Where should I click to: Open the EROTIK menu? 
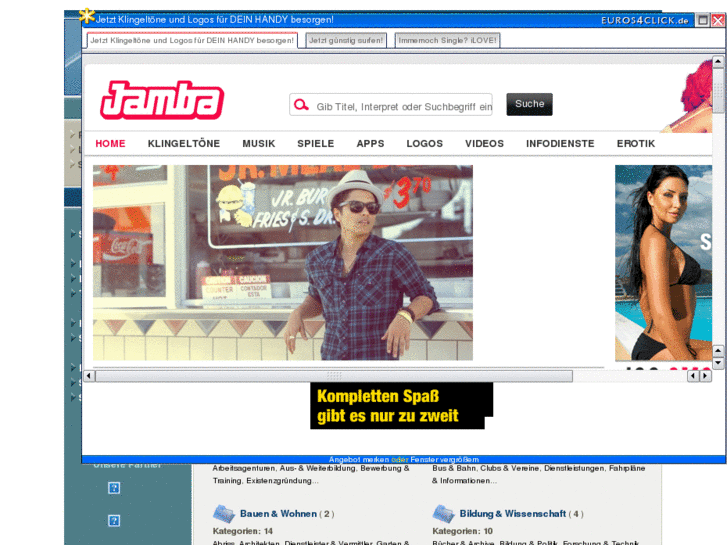(636, 144)
